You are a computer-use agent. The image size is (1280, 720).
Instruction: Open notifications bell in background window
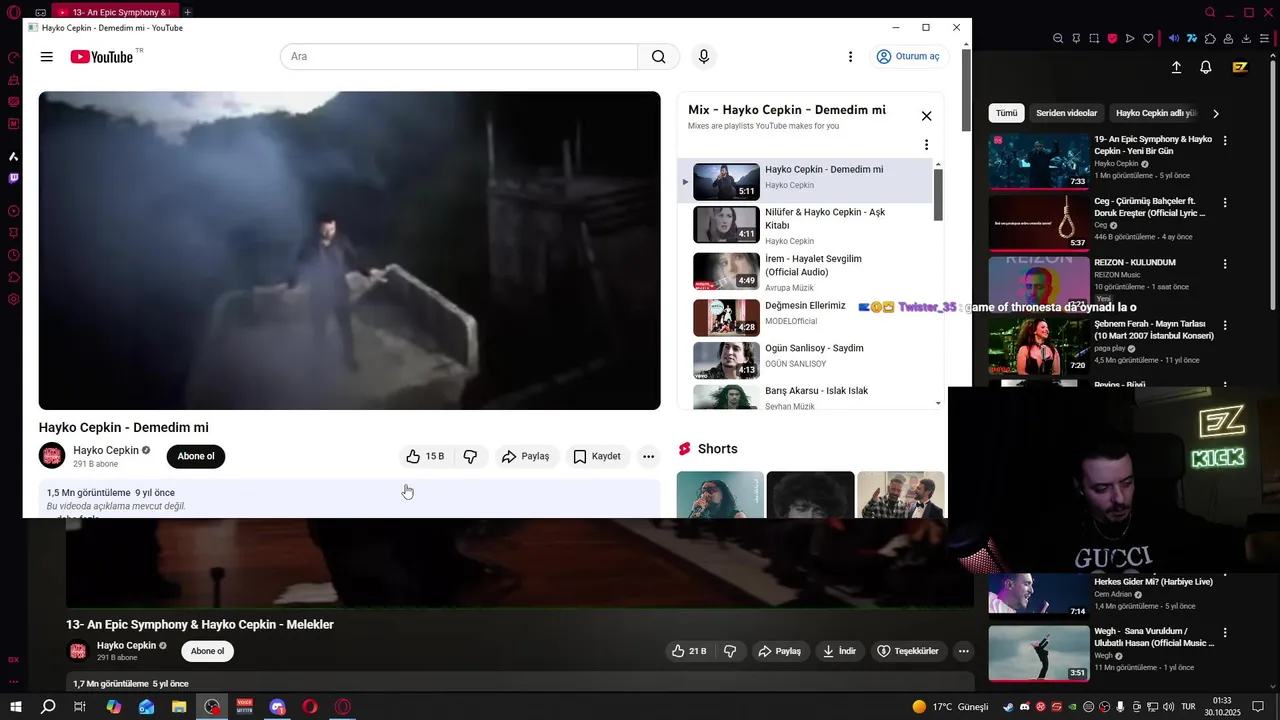coord(1206,67)
